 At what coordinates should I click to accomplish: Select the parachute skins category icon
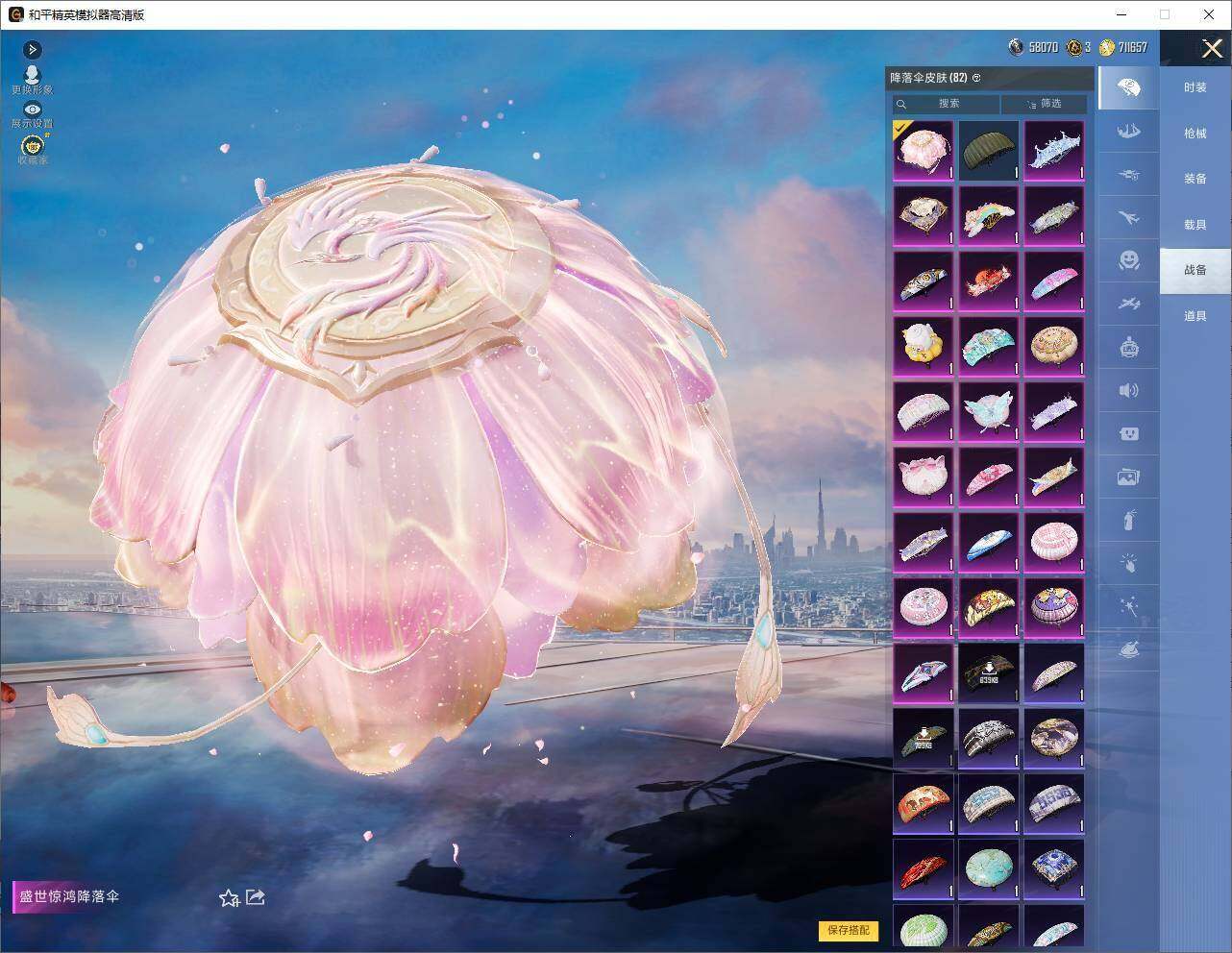coord(1129,88)
